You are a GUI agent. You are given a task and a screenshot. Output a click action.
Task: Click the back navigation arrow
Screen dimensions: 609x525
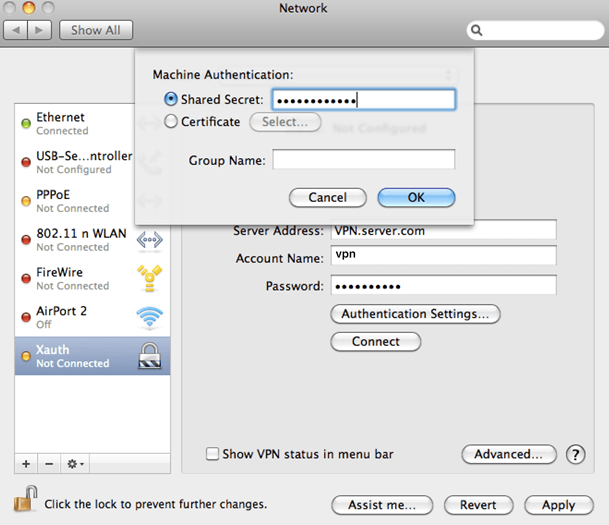click(x=16, y=30)
